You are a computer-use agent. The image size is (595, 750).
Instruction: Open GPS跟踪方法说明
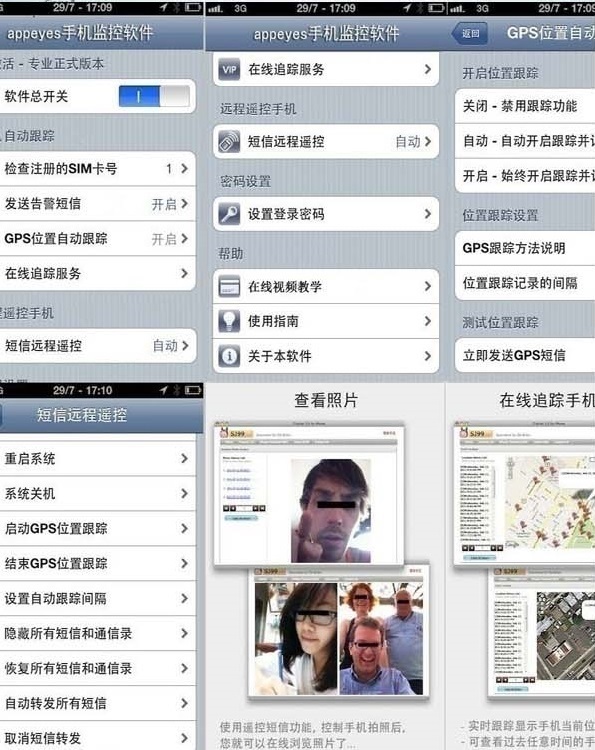525,248
